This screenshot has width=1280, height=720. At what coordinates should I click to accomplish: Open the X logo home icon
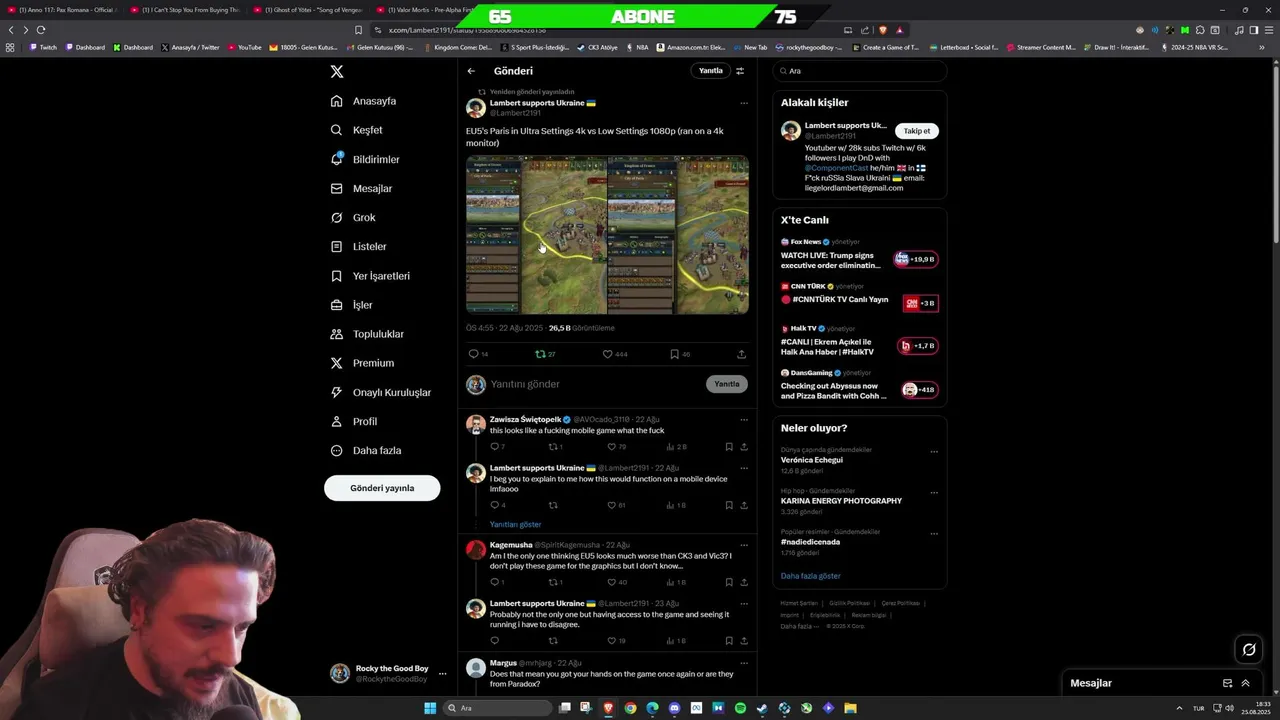coord(337,72)
